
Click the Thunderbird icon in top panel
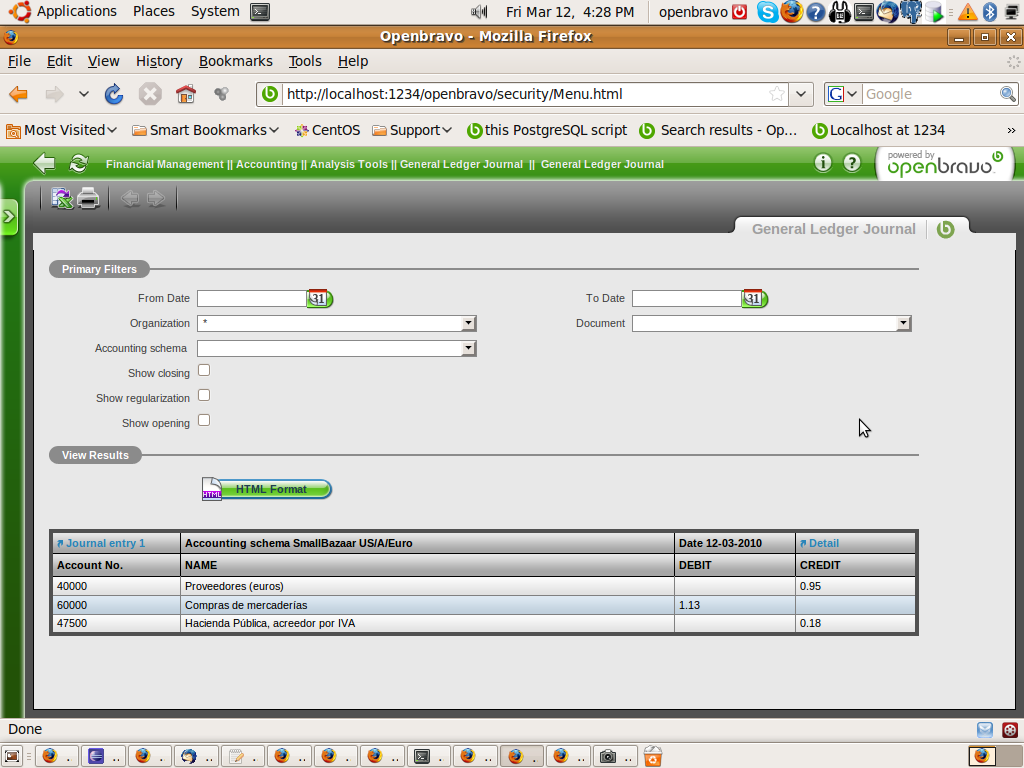pos(888,12)
